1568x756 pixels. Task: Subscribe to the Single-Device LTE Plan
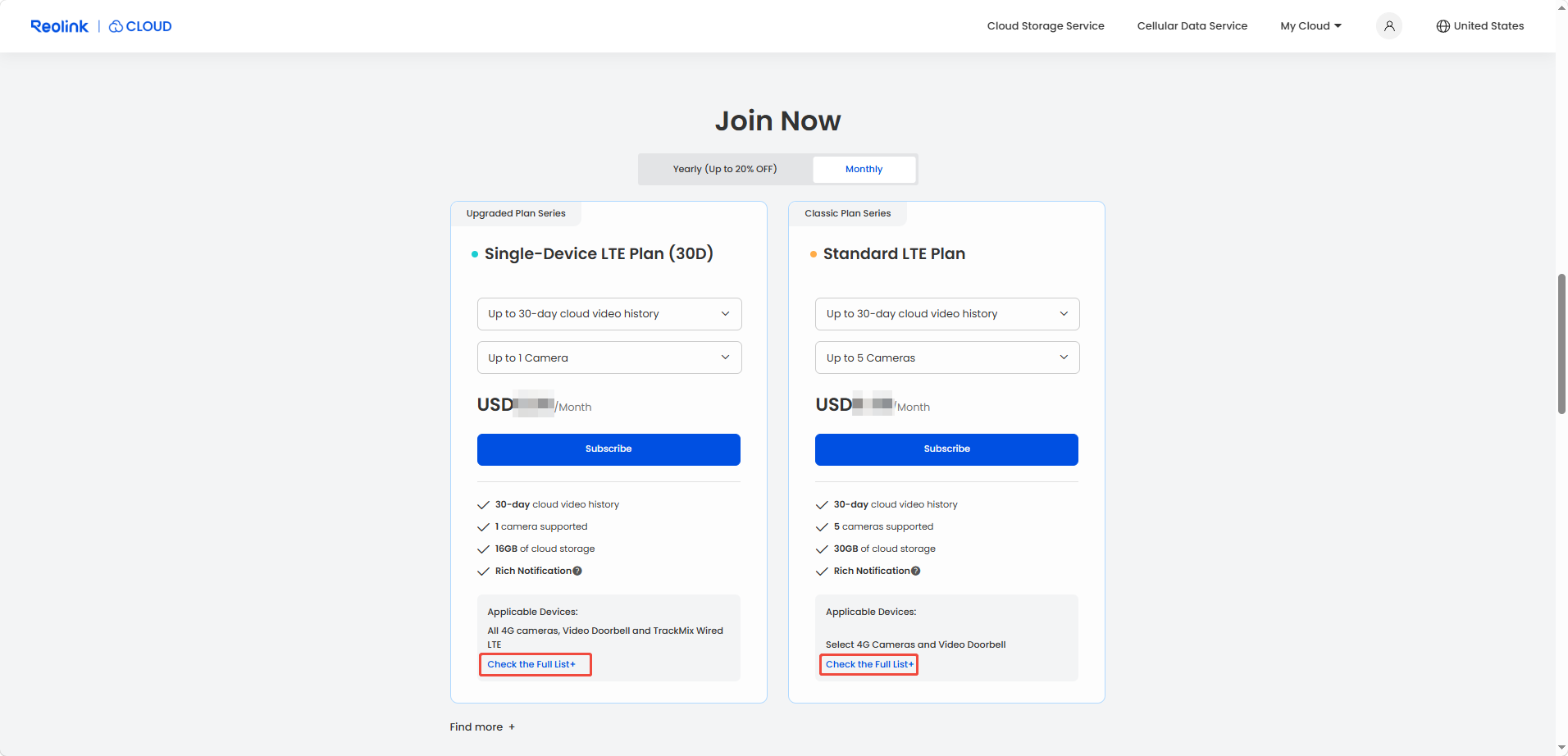[x=609, y=449]
